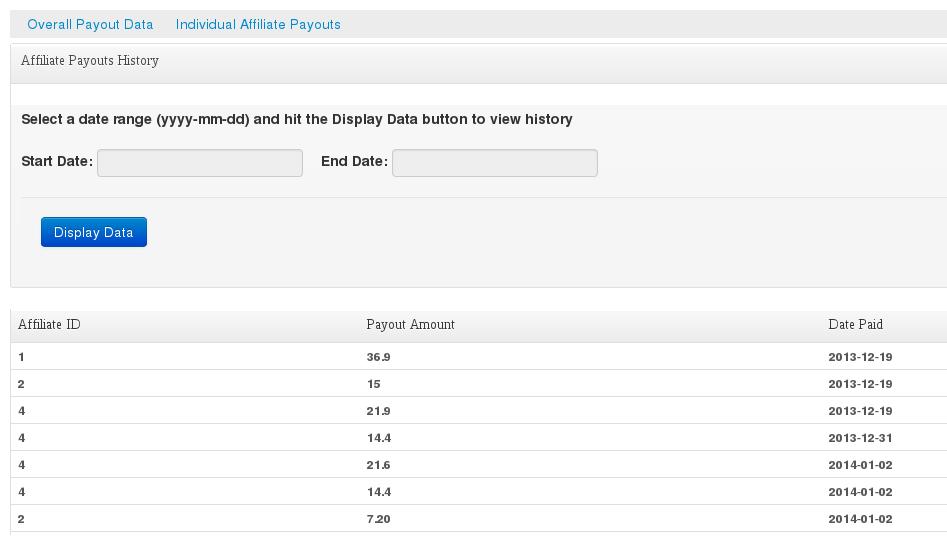Click the Date Paid column header
Image resolution: width=947 pixels, height=536 pixels.
point(855,325)
